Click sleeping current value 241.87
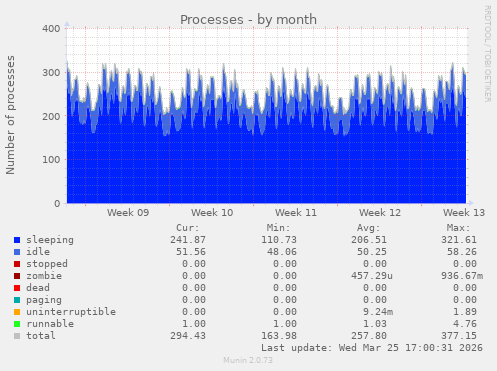Screen dimensions: 497x371 pyautogui.click(x=188, y=240)
